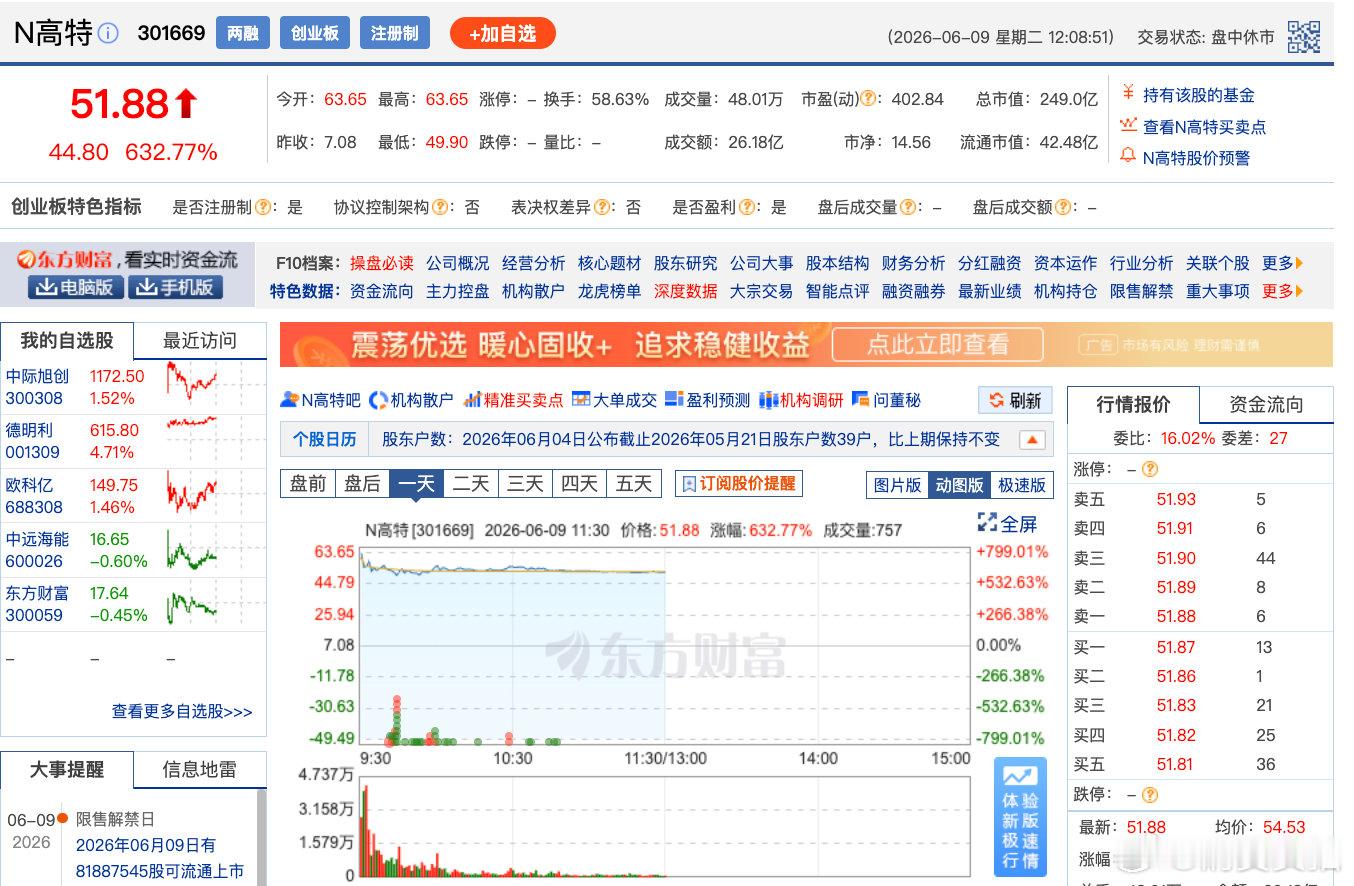1354x886 pixels.
Task: Open the 体验新版极速行情 floating icon
Action: 1020,817
